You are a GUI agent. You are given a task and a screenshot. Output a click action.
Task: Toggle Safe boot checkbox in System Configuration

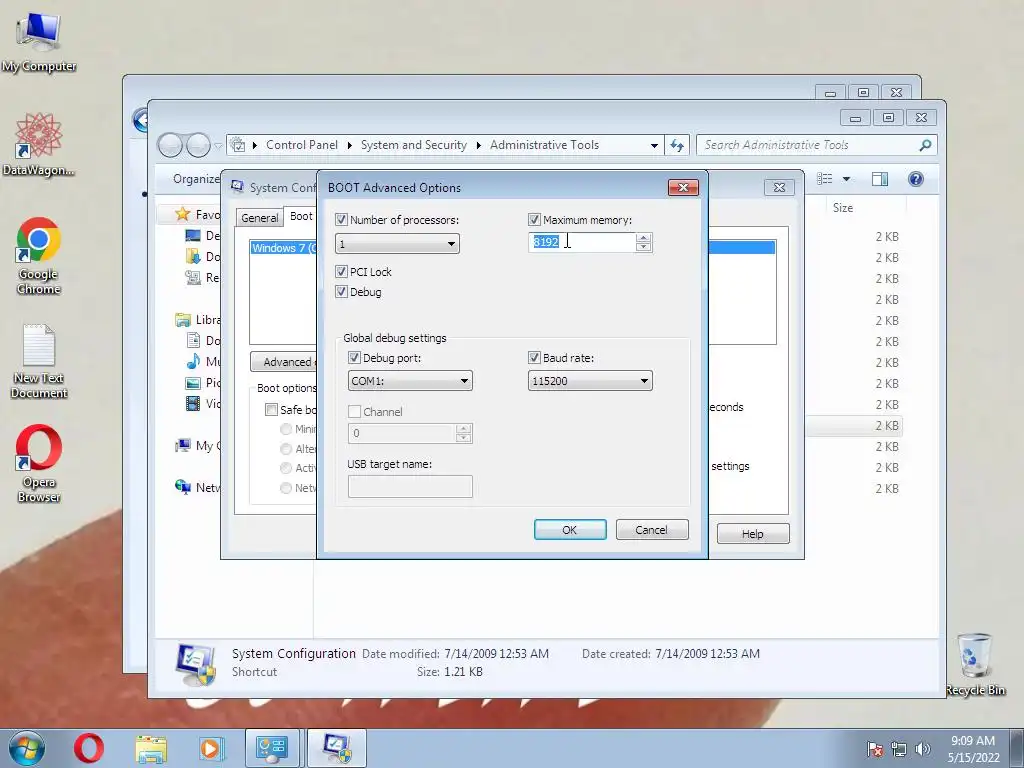point(271,409)
